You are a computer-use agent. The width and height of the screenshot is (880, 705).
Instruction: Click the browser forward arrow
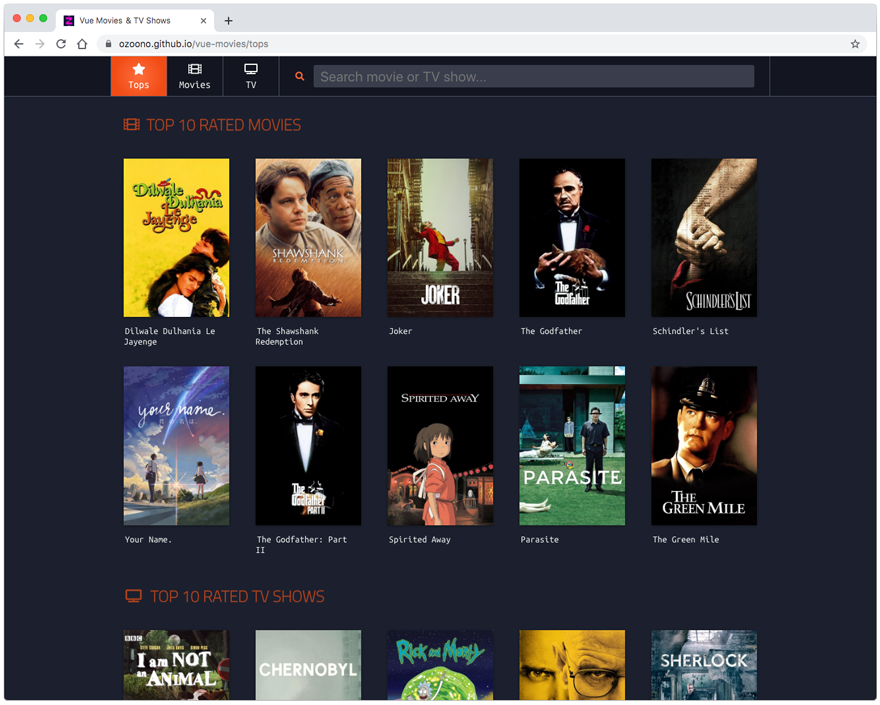(x=40, y=44)
